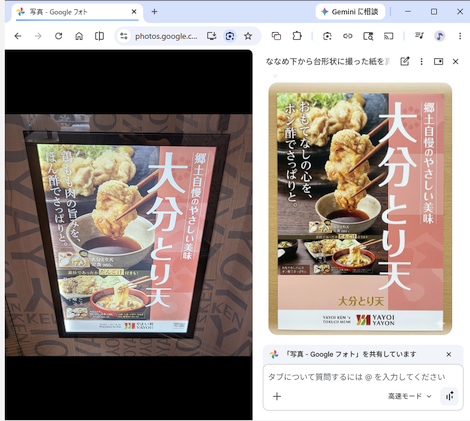Image resolution: width=470 pixels, height=421 pixels.
Task: Open the tab groups icon
Action: (276, 36)
